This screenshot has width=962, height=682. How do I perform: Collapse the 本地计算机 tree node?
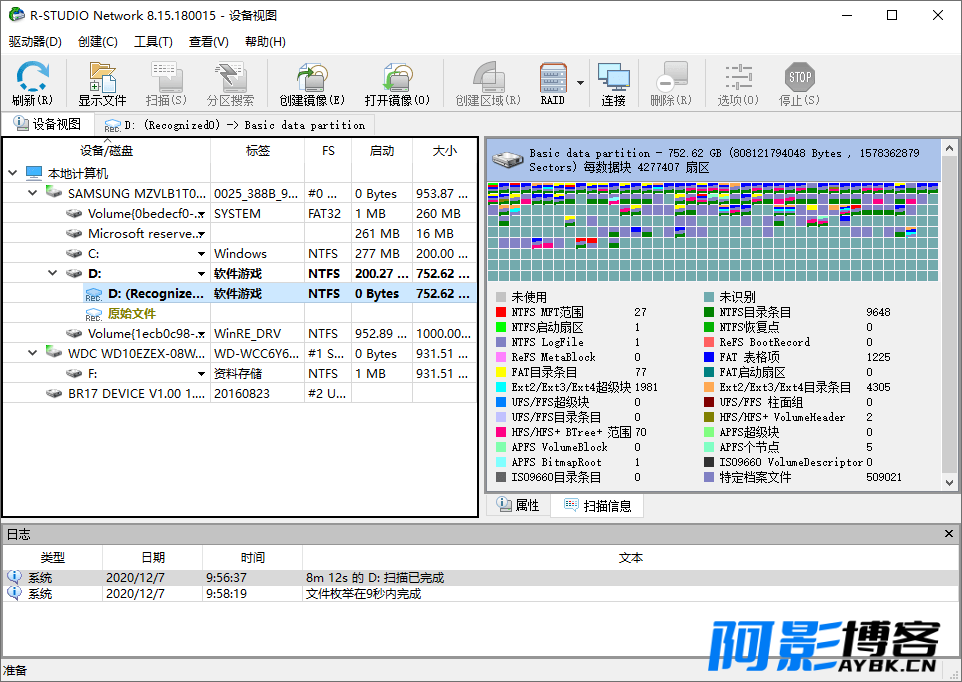12,173
